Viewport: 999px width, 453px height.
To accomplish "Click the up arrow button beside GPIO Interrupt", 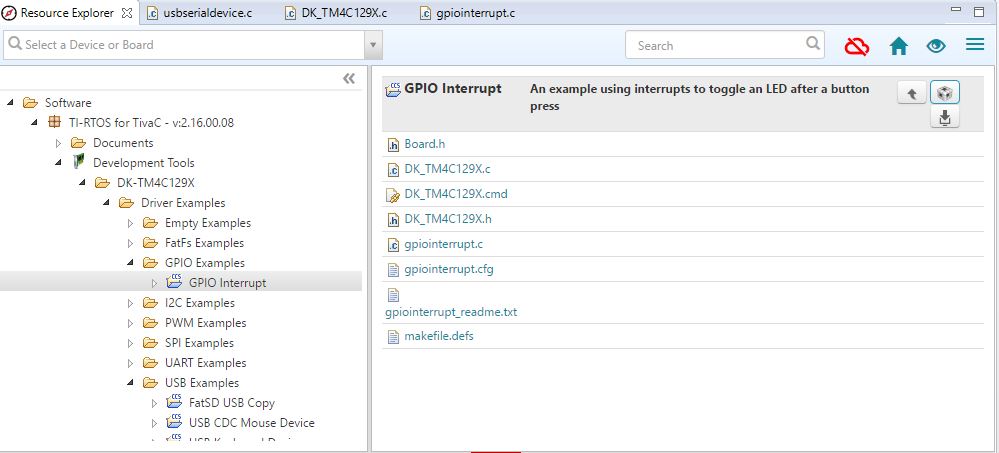I will 912,94.
